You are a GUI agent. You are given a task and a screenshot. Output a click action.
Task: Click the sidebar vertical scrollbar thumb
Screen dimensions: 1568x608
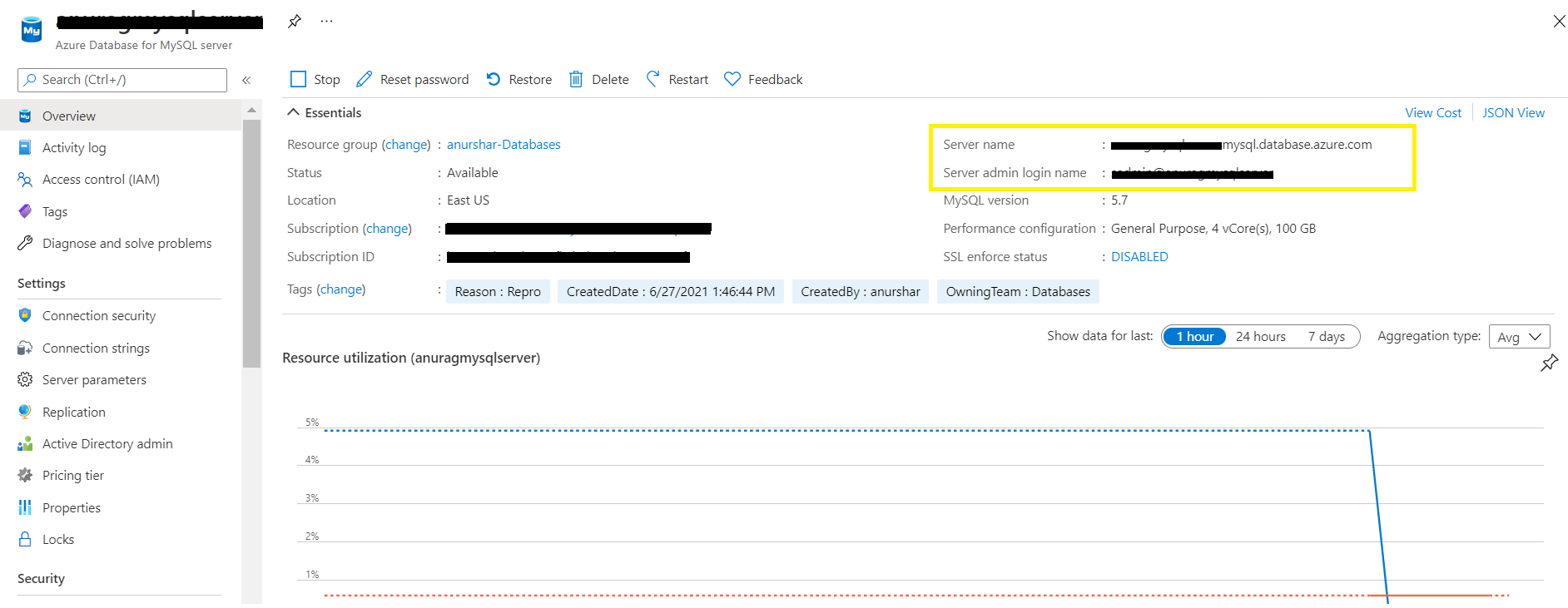[251, 243]
